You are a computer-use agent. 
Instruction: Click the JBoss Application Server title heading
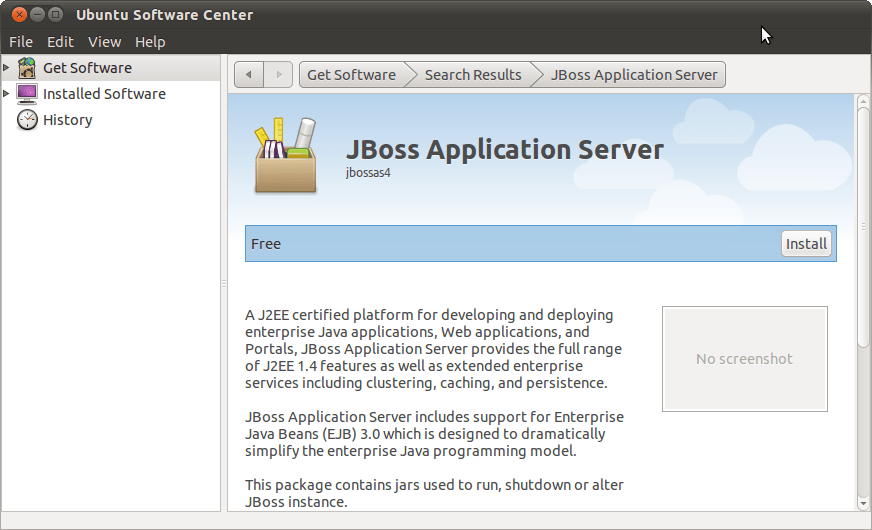click(505, 149)
